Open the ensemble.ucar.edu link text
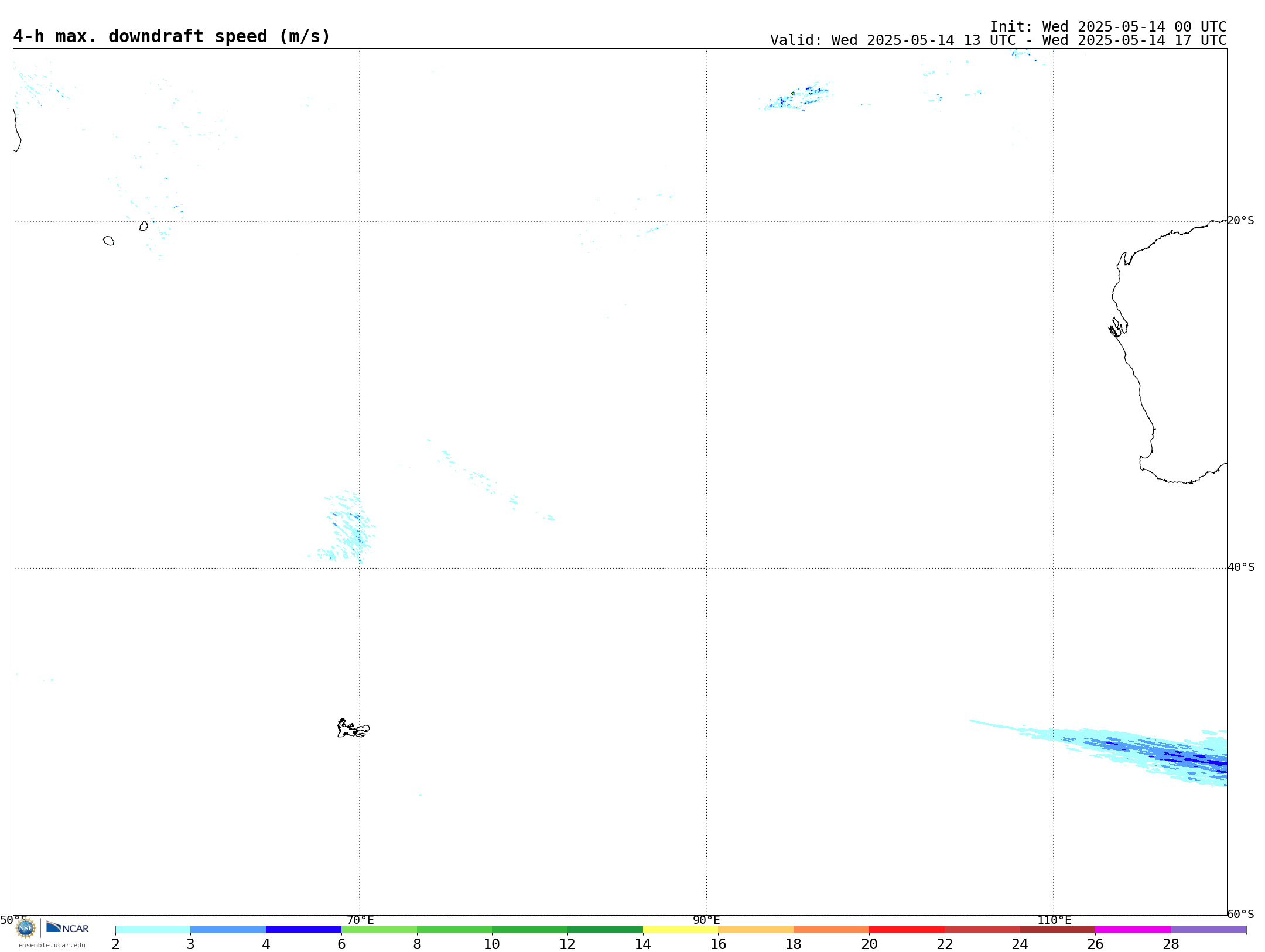This screenshot has width=1265, height=952. click(x=52, y=945)
